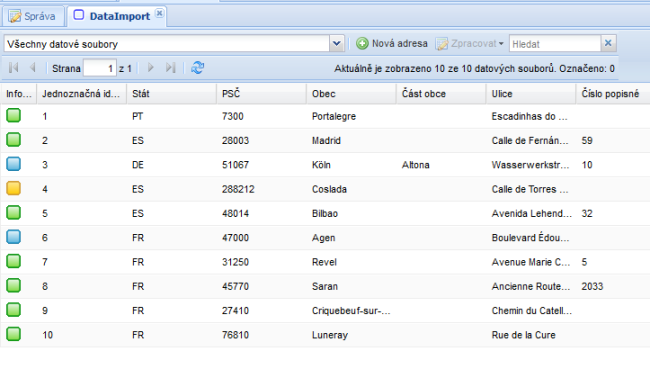
Task: Go to the first page
Action: click(13, 68)
